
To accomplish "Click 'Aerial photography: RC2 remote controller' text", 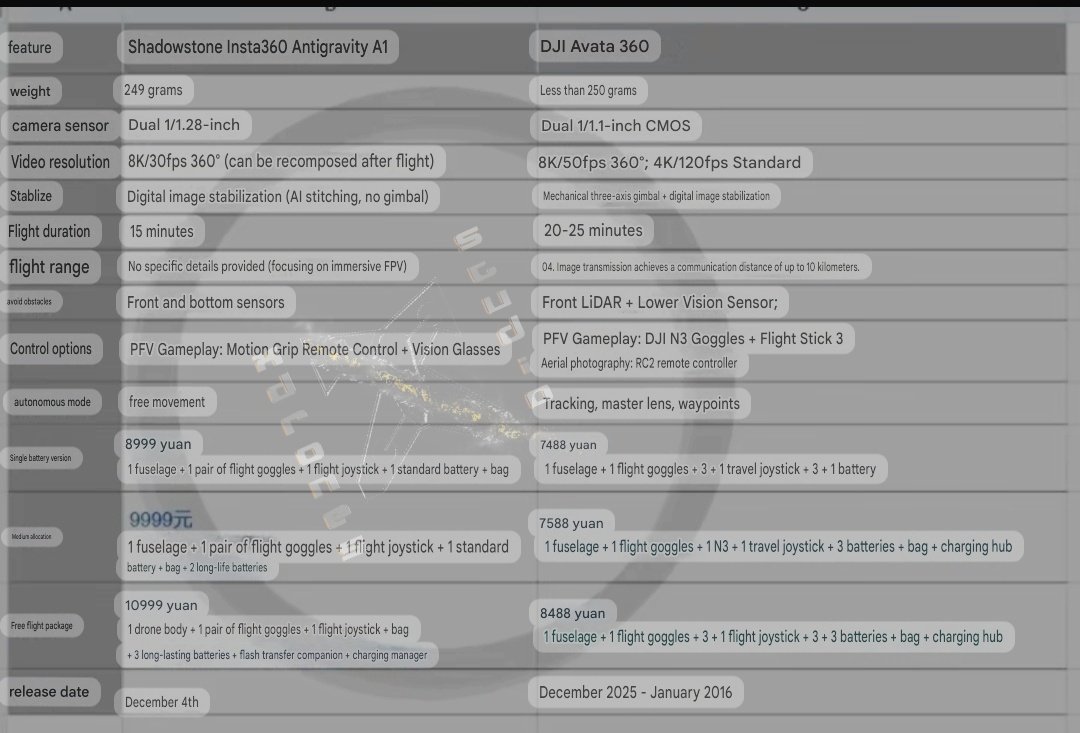I will [638, 363].
